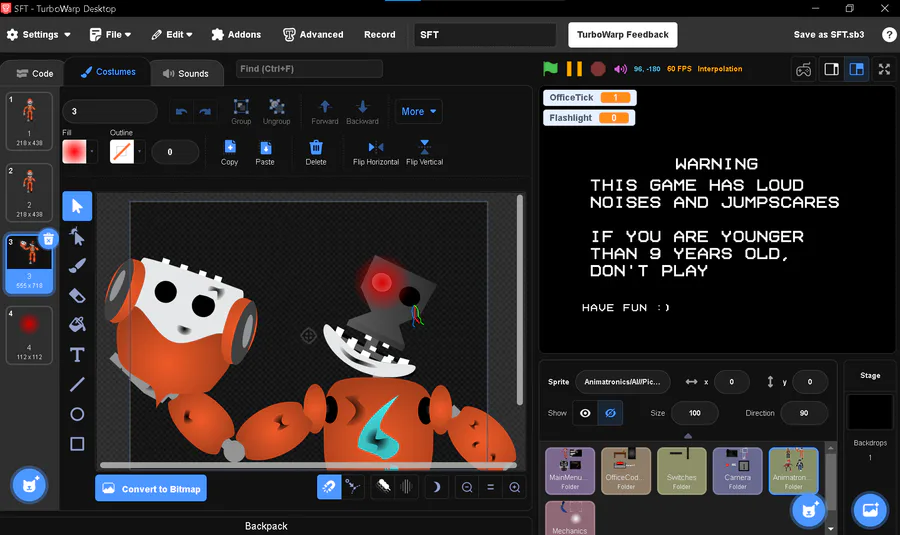This screenshot has height=535, width=900.
Task: Click the Undo arrow
Action: pos(181,111)
